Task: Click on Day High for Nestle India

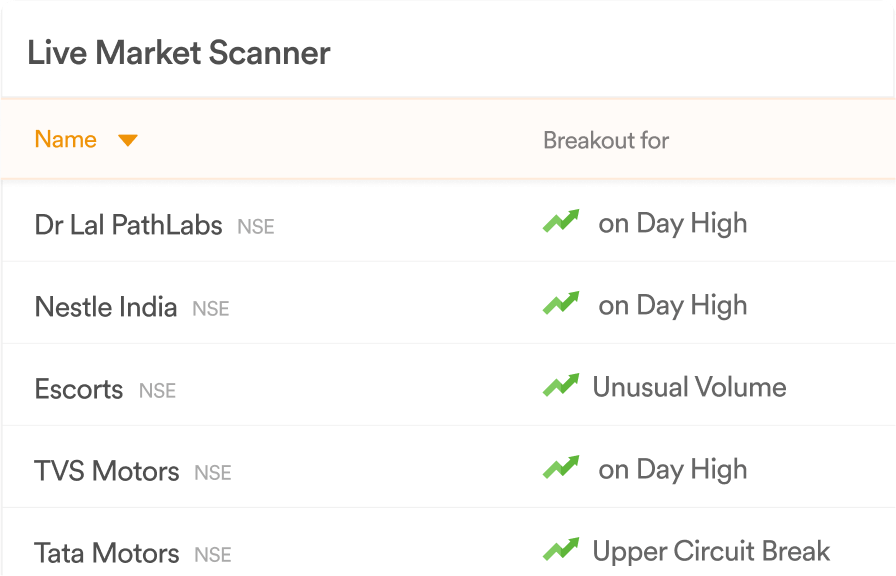Action: click(673, 306)
